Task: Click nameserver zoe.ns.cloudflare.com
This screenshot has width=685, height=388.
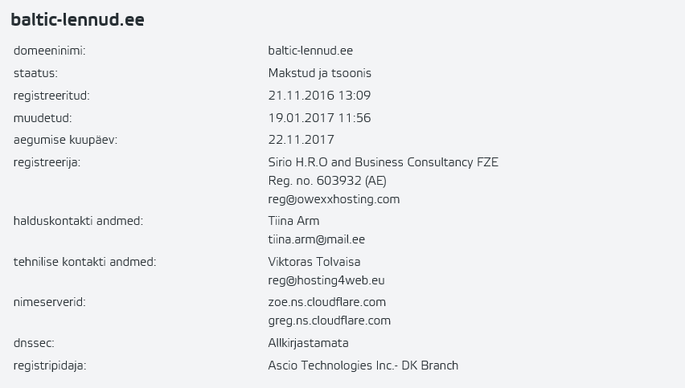Action: [327, 302]
